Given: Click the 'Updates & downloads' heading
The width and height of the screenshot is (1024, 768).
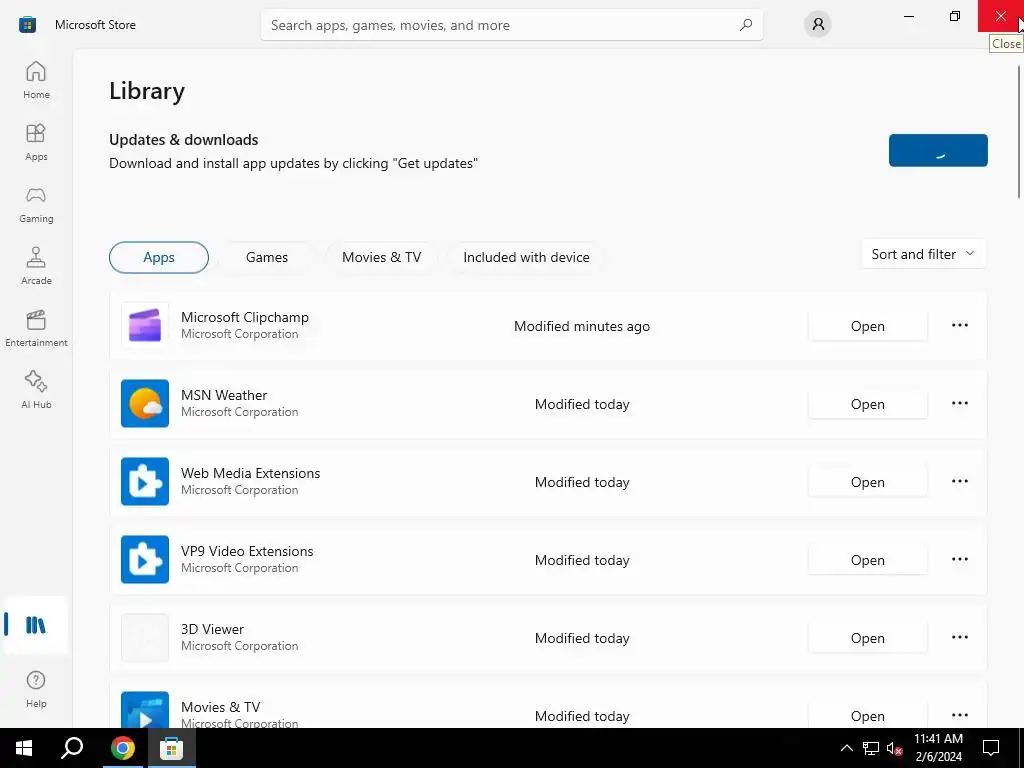Looking at the screenshot, I should pos(184,140).
